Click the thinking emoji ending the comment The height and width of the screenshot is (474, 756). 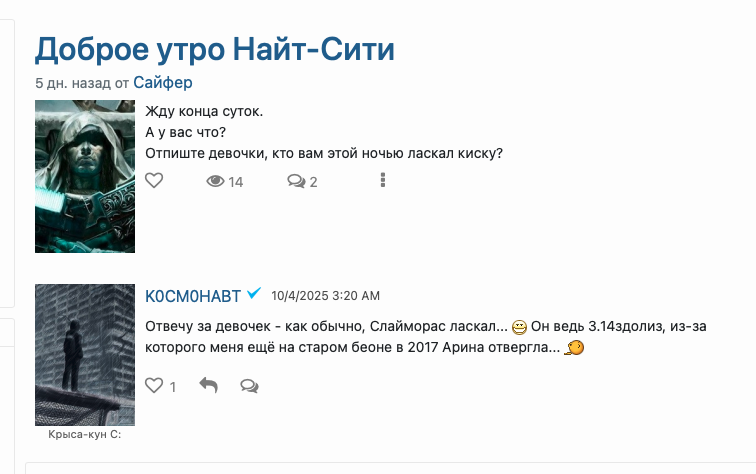(x=575, y=348)
